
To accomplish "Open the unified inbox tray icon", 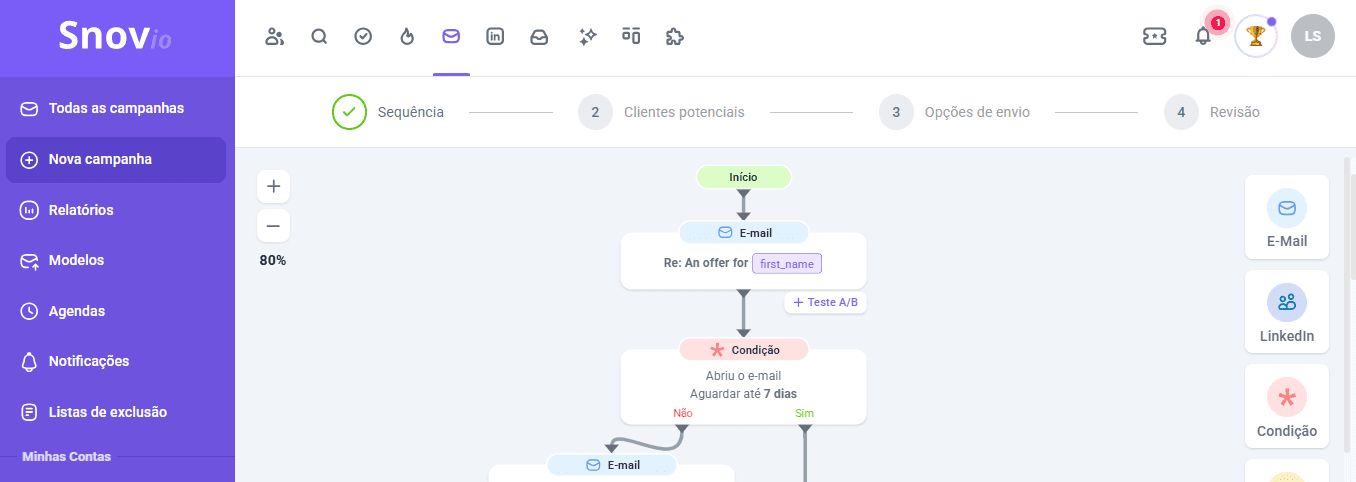I will tap(539, 37).
